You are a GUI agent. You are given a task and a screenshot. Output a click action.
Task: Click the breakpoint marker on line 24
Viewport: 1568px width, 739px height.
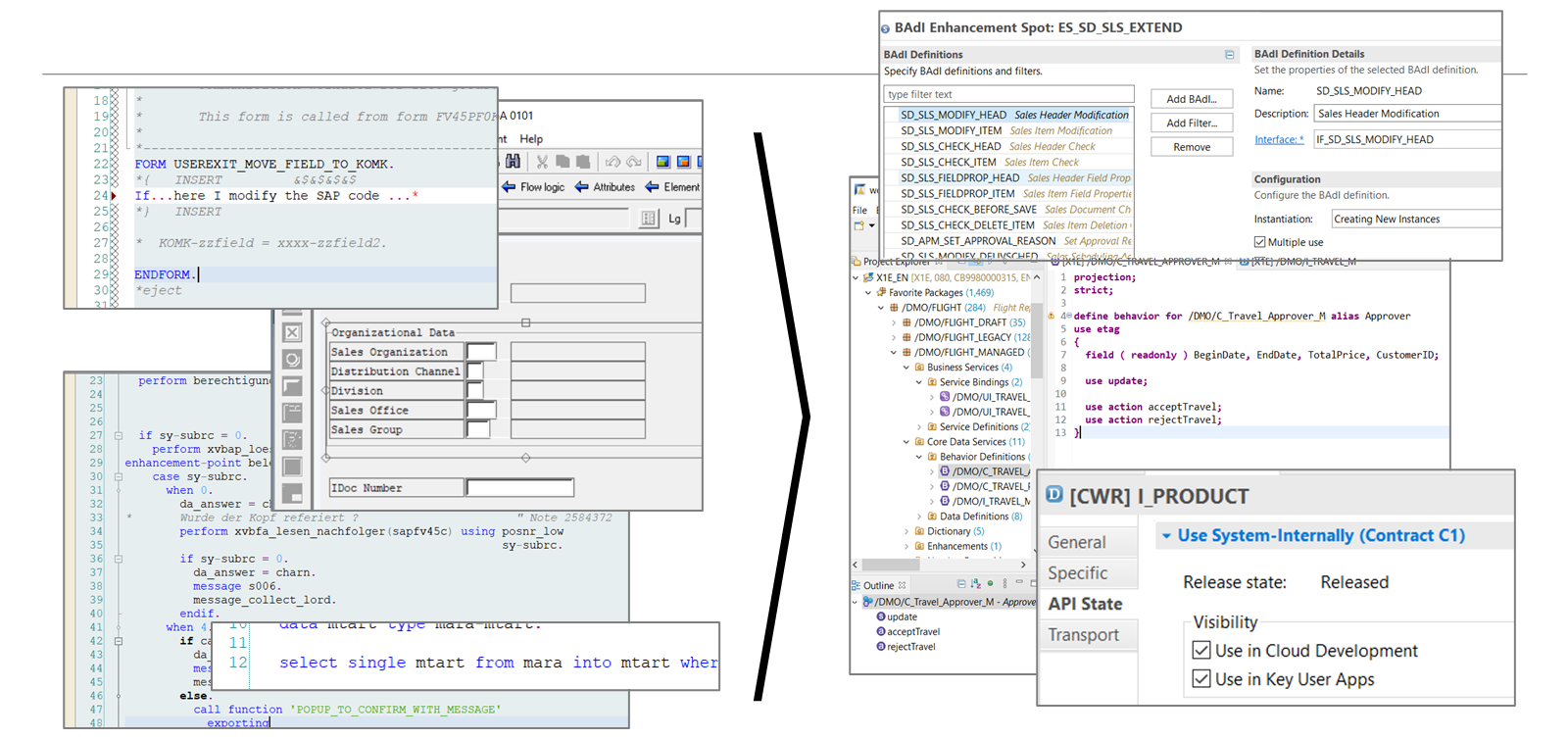tap(114, 196)
